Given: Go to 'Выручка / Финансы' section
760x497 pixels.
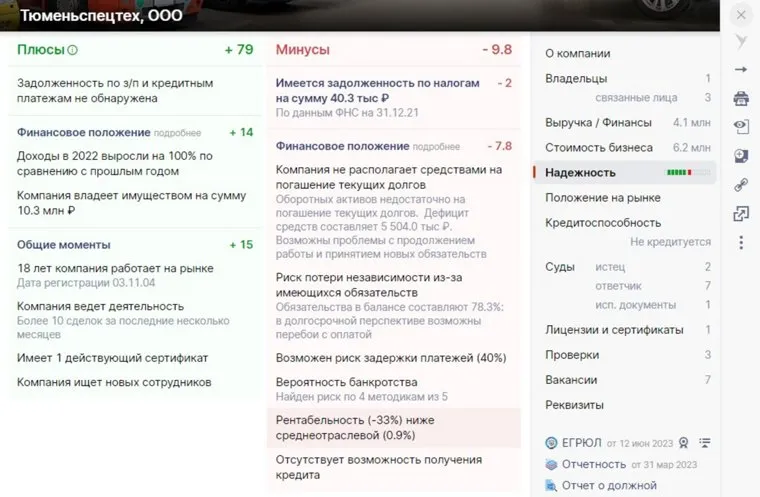Looking at the screenshot, I should point(598,122).
